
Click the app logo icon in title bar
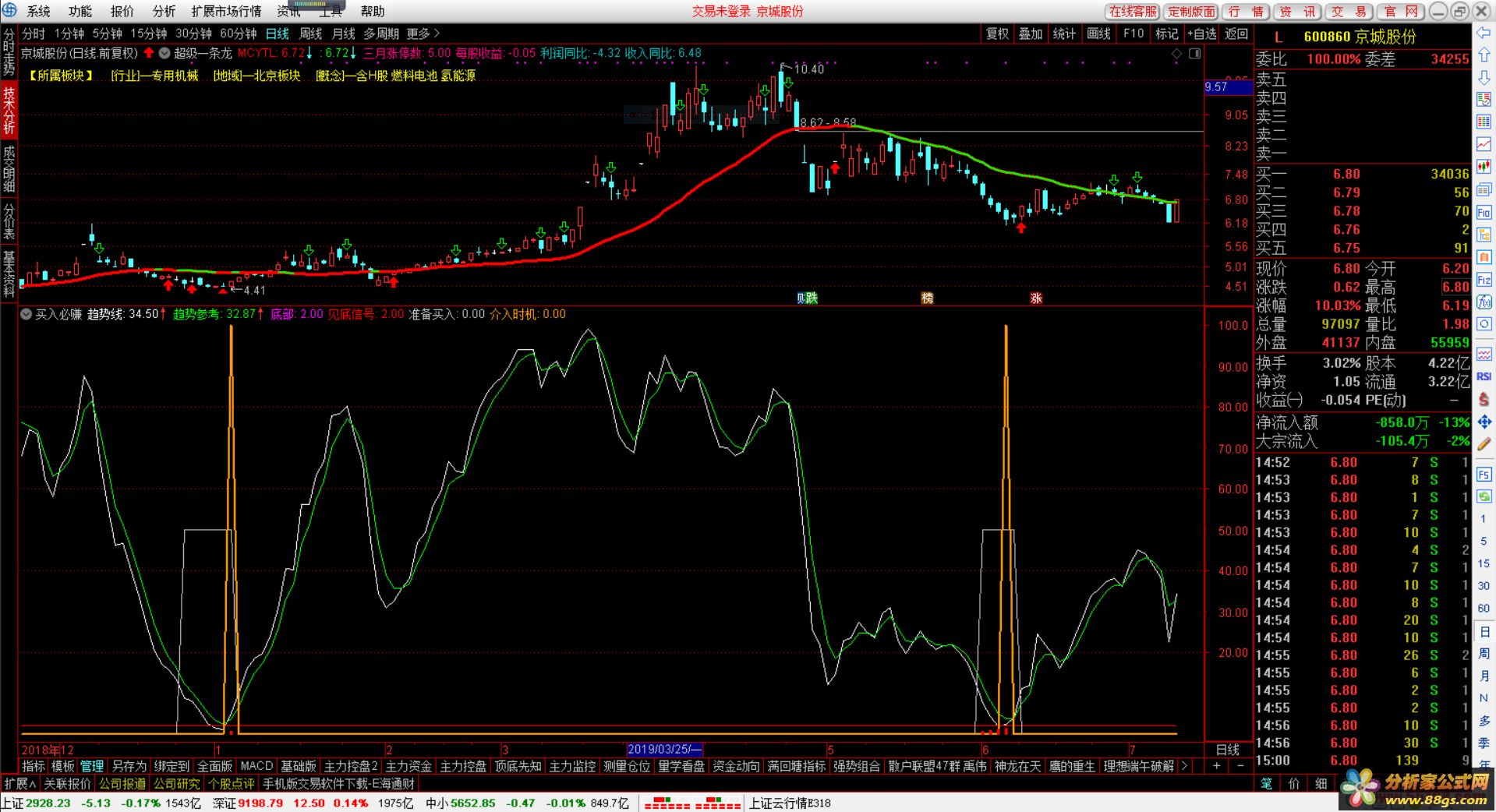click(9, 10)
